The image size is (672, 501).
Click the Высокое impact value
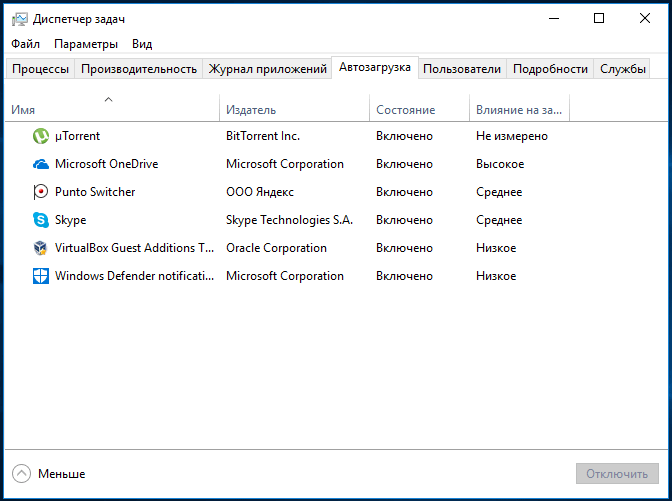(x=500, y=164)
